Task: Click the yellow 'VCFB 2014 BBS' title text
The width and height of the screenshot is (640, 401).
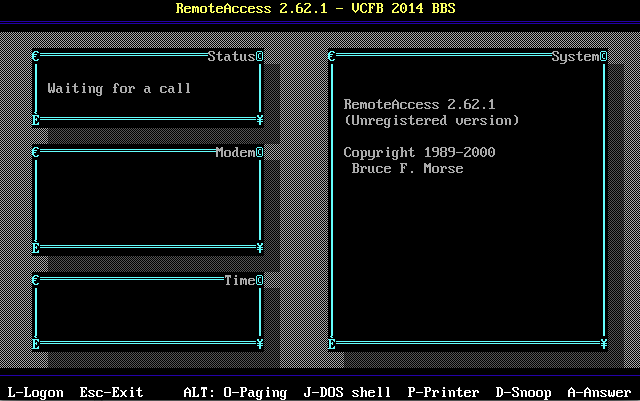Action: coord(403,8)
